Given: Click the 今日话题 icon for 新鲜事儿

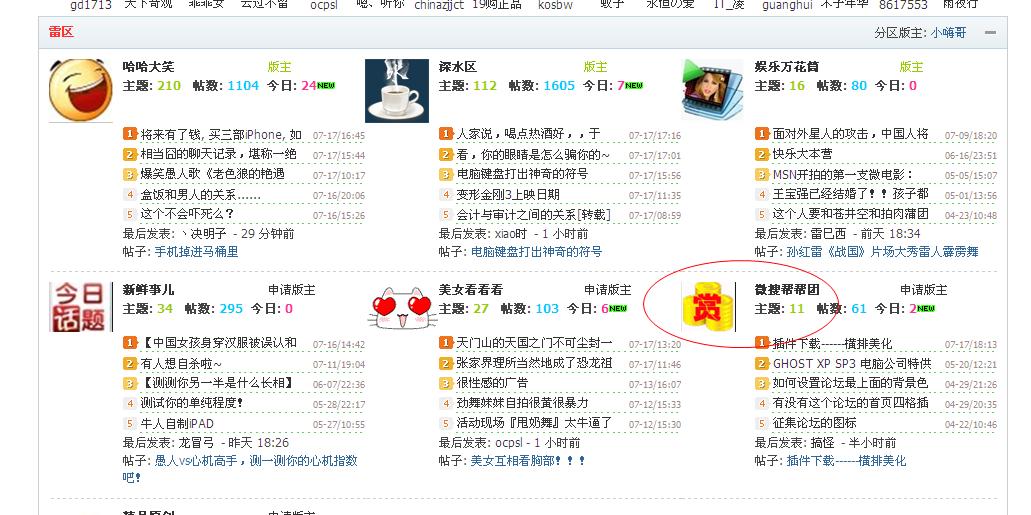Looking at the screenshot, I should point(81,307).
